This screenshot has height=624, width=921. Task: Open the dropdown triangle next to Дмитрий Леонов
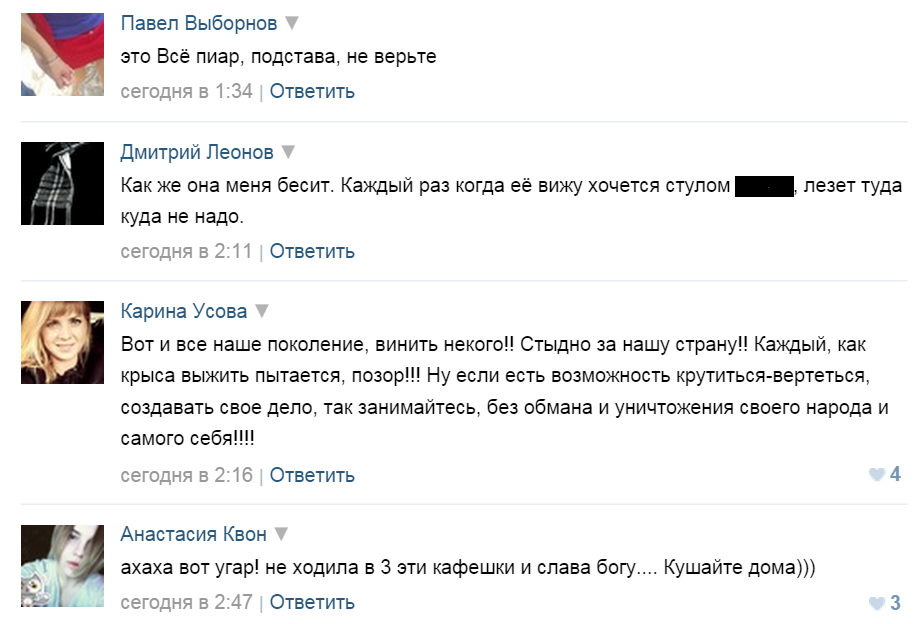288,152
